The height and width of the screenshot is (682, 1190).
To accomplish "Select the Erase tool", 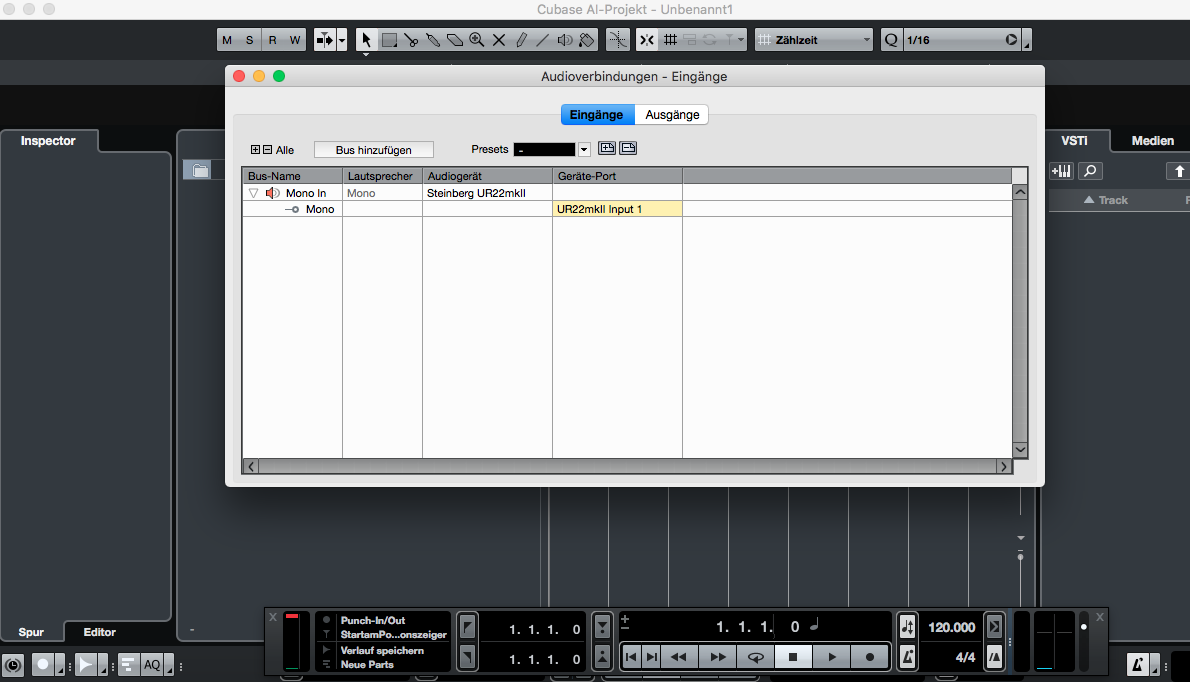I will pos(455,39).
